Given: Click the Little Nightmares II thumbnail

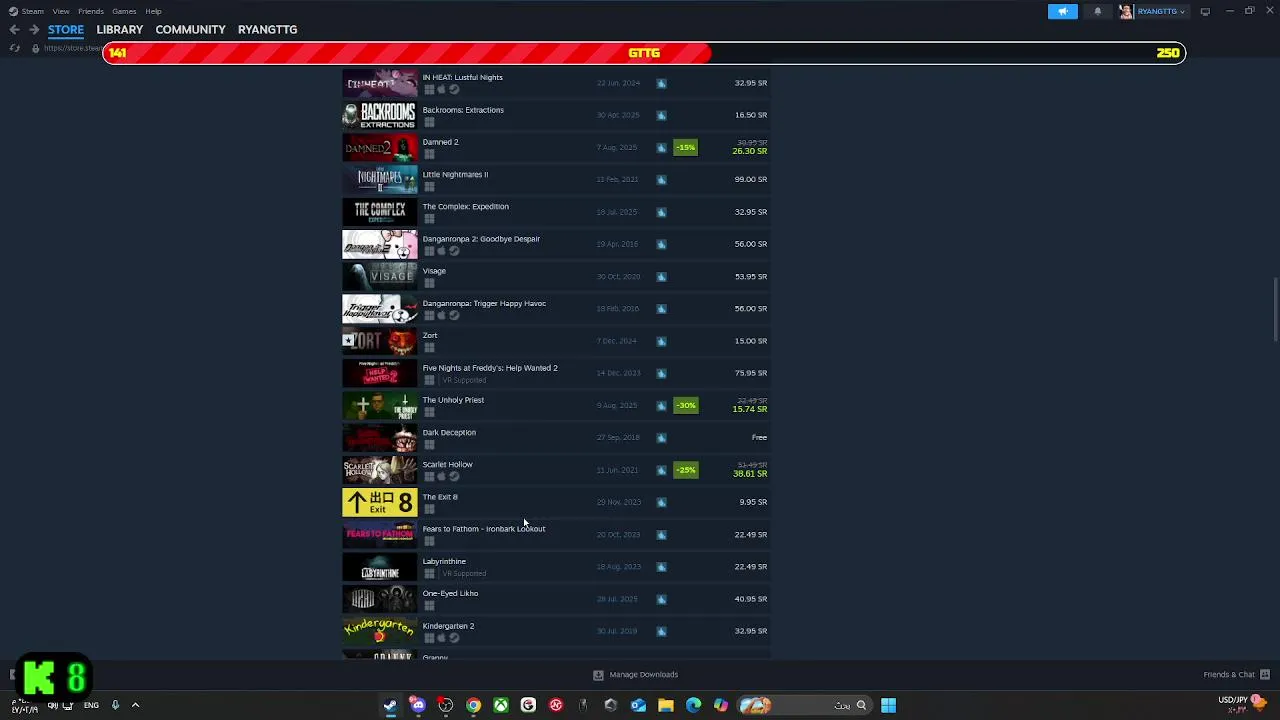Looking at the screenshot, I should coord(379,180).
